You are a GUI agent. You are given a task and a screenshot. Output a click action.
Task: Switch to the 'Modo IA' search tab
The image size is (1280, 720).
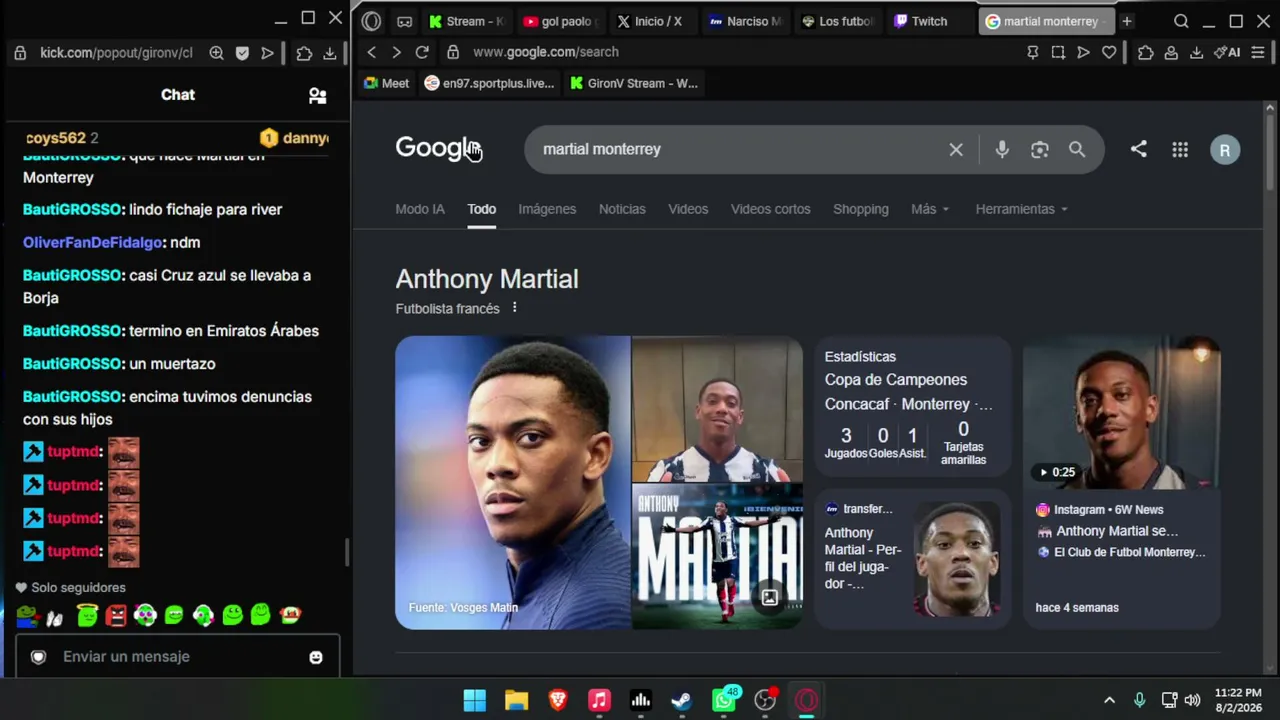pyautogui.click(x=420, y=209)
